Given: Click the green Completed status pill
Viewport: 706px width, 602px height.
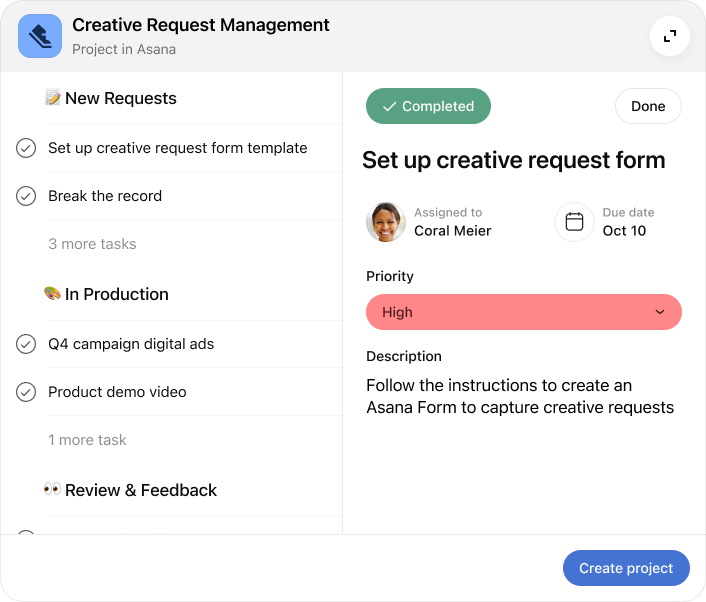Looking at the screenshot, I should [428, 107].
